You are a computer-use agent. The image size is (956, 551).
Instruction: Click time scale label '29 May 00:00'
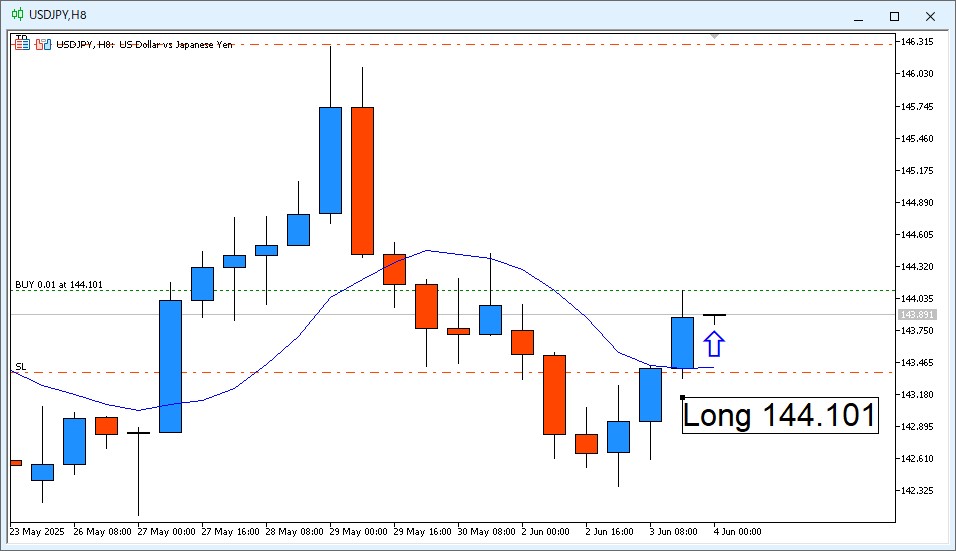coord(358,531)
